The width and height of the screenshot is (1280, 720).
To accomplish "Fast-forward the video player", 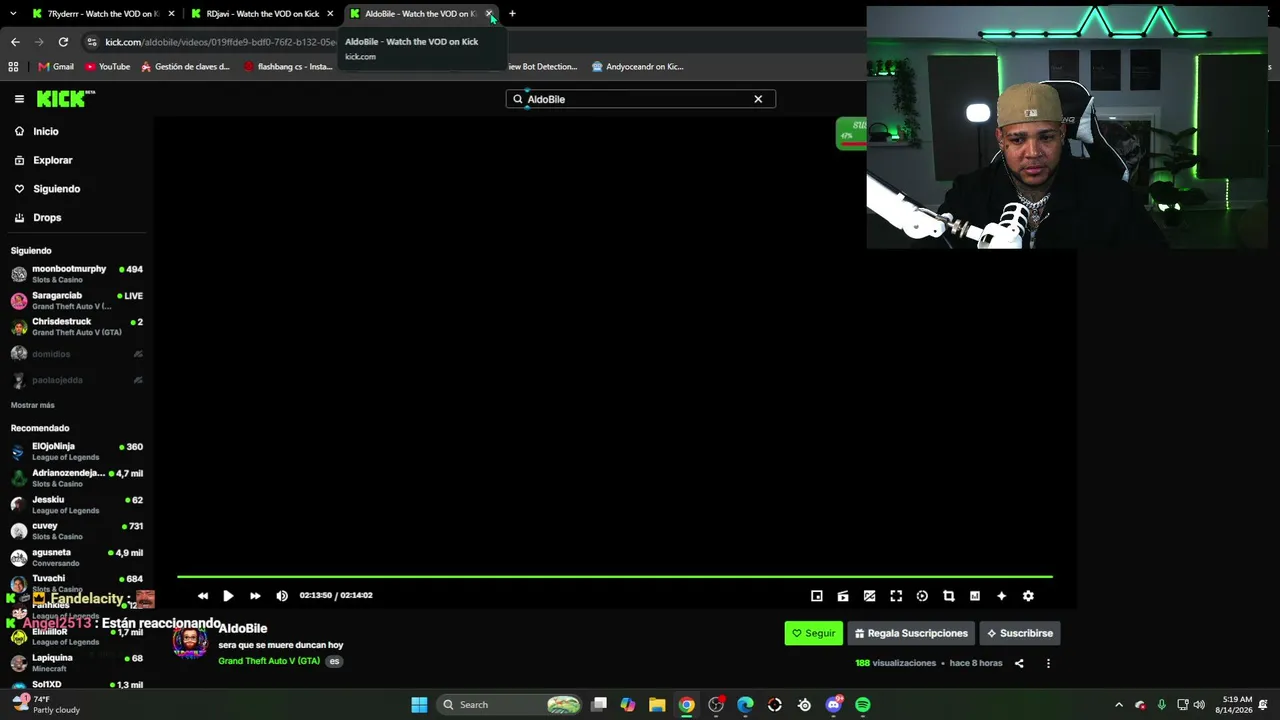I will click(x=255, y=596).
